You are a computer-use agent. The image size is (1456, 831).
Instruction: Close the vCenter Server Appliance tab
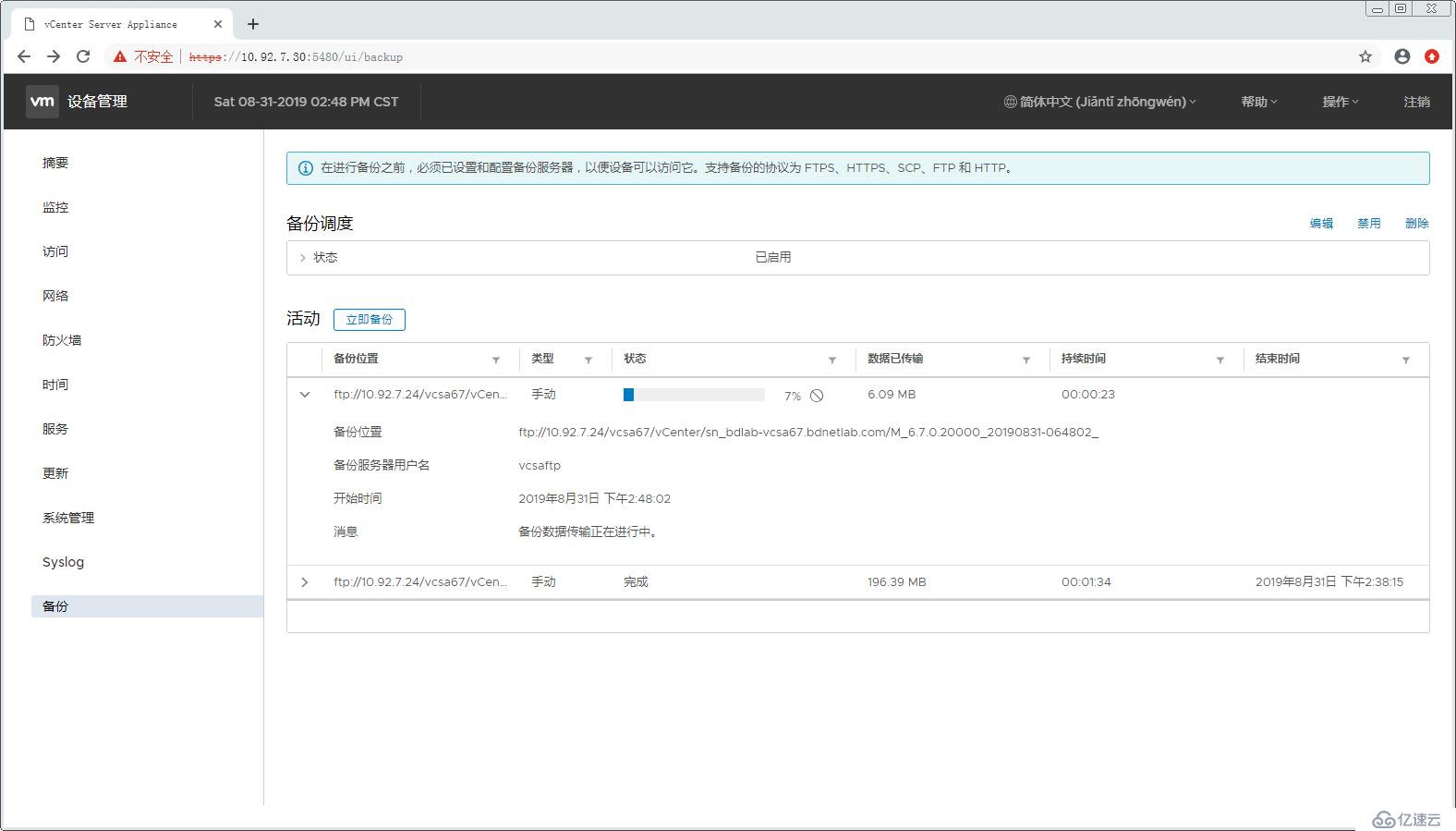tap(218, 24)
